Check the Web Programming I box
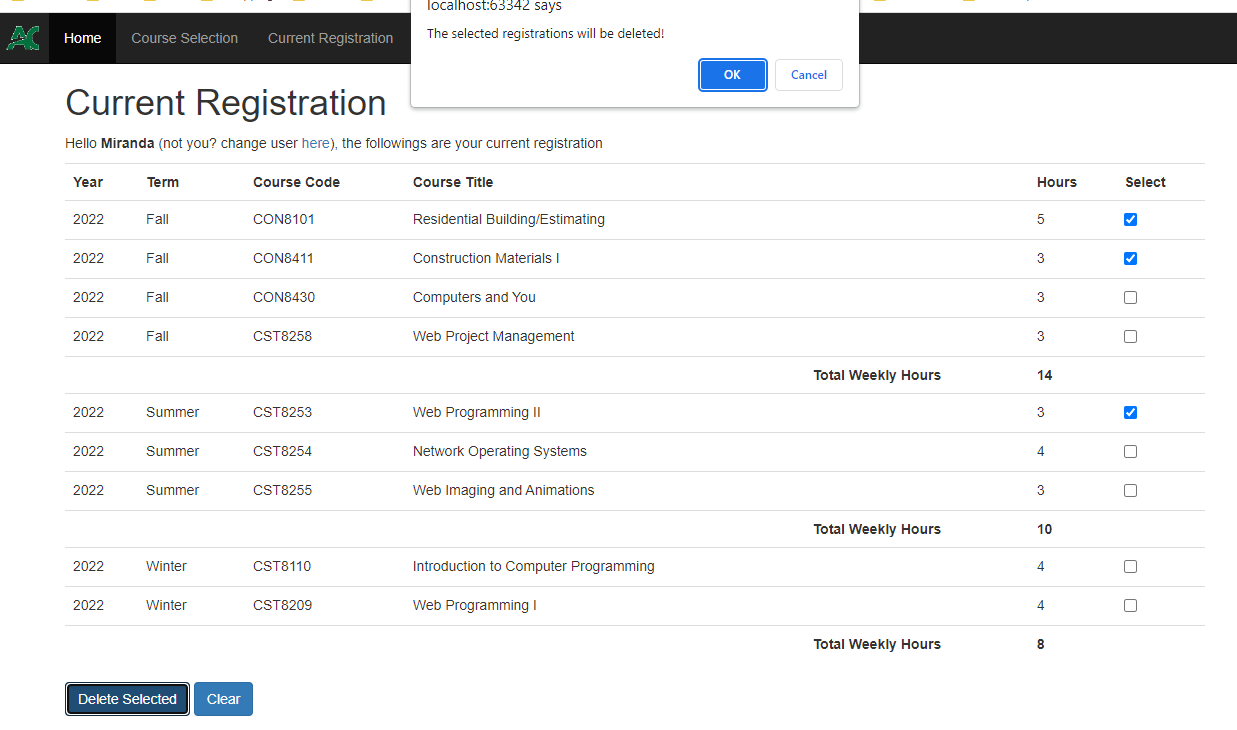This screenshot has width=1237, height=730. point(1130,605)
